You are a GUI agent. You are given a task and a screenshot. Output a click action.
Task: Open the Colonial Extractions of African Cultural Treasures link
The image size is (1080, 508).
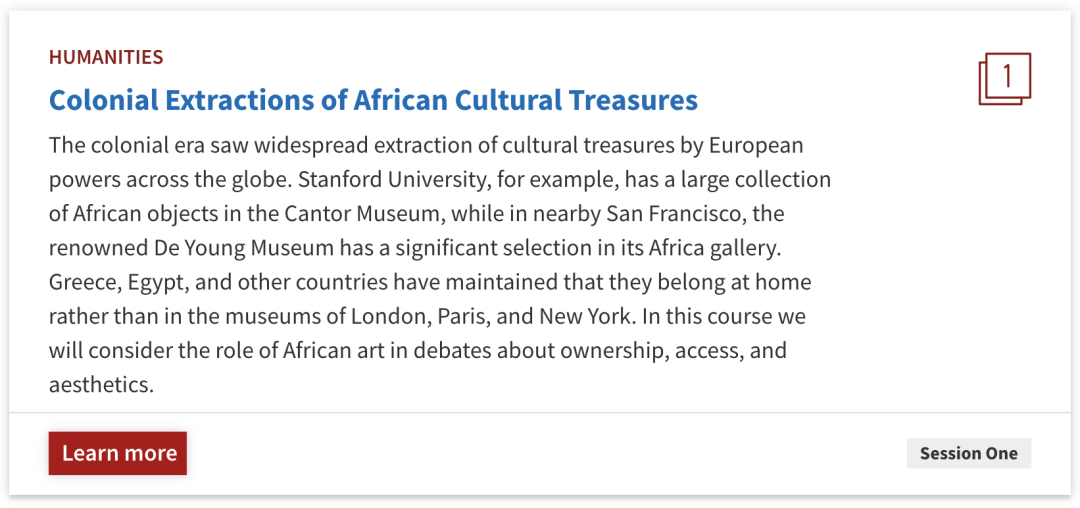point(373,100)
